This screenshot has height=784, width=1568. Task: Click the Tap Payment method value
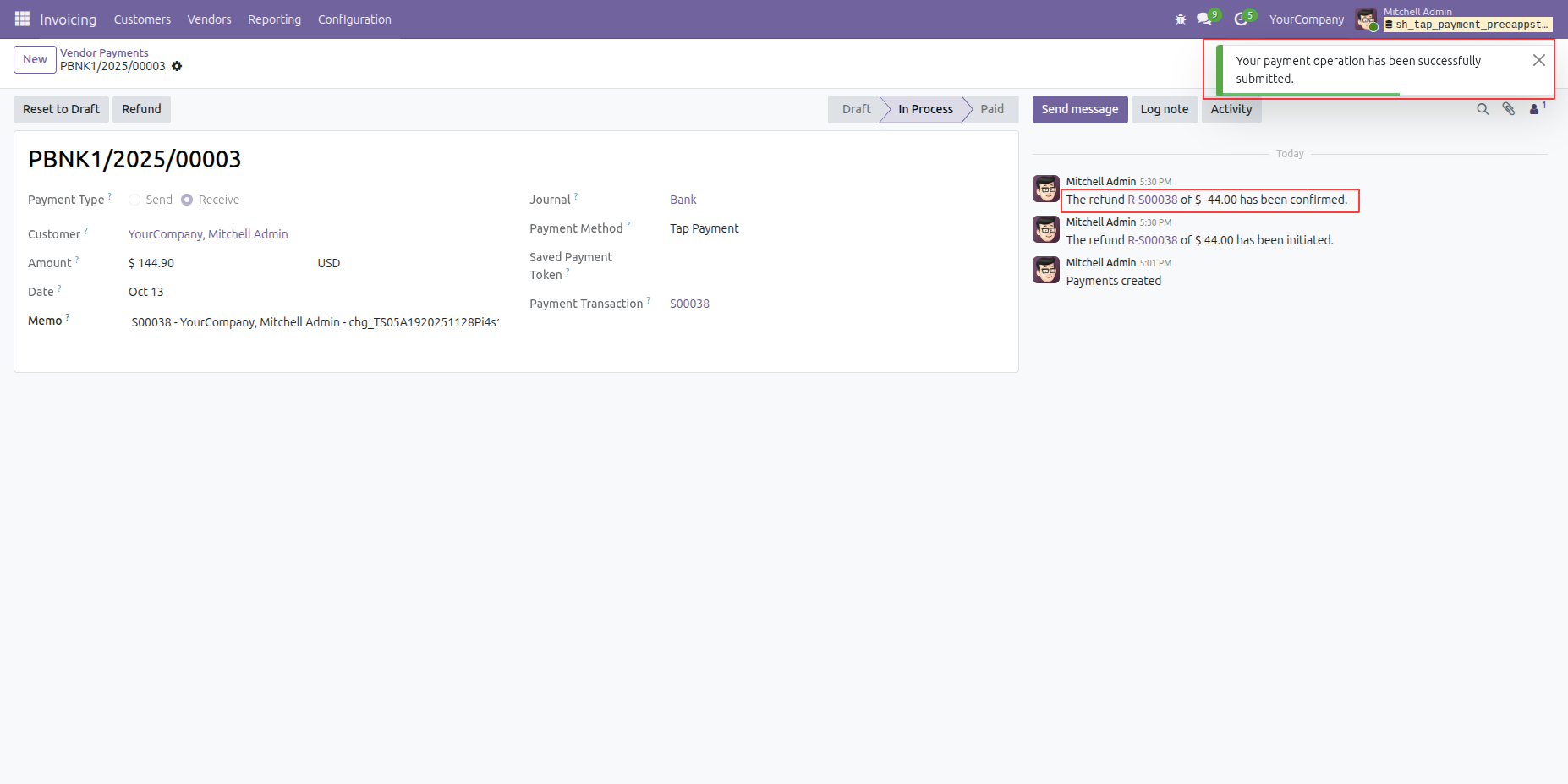click(x=705, y=228)
